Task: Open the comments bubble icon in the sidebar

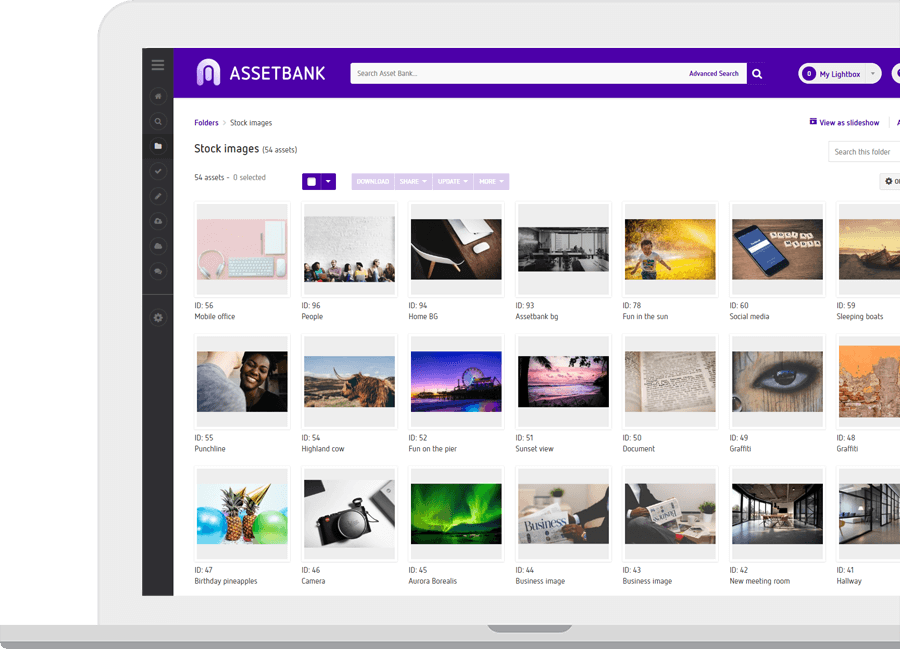Action: pyautogui.click(x=158, y=271)
